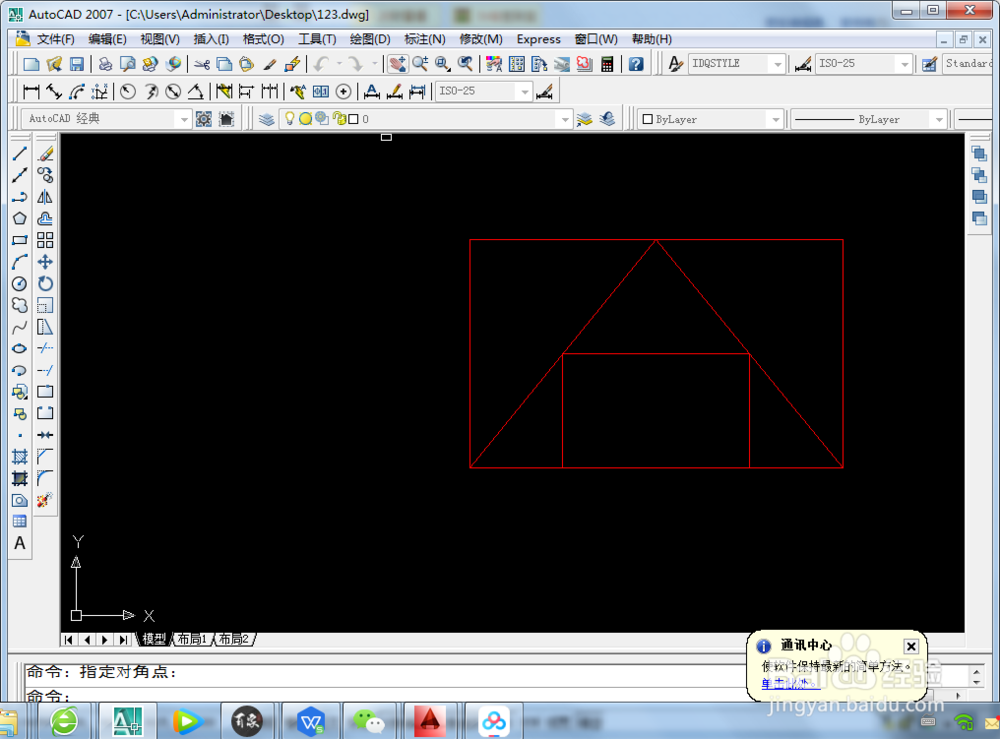
Task: Select the Trim modify tool
Action: click(x=45, y=348)
